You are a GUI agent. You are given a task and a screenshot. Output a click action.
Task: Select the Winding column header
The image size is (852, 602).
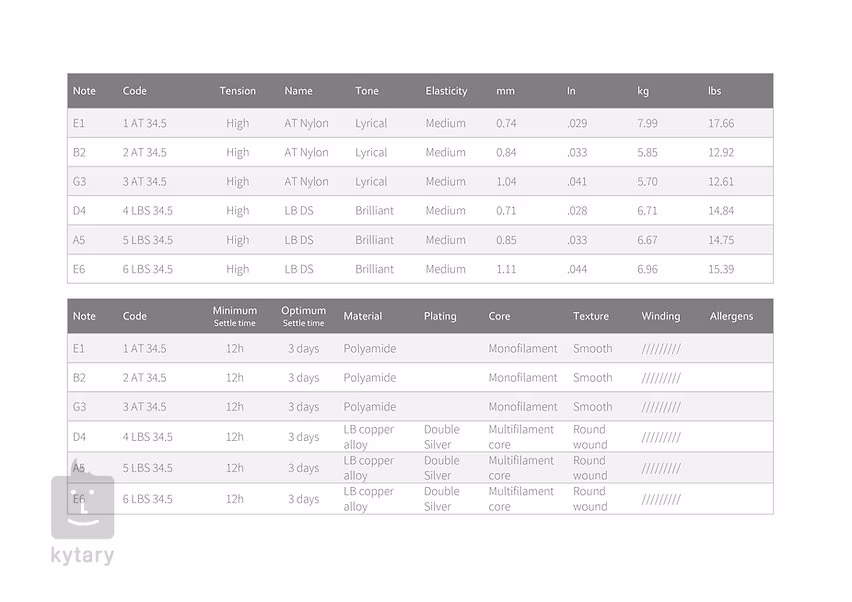(x=660, y=316)
